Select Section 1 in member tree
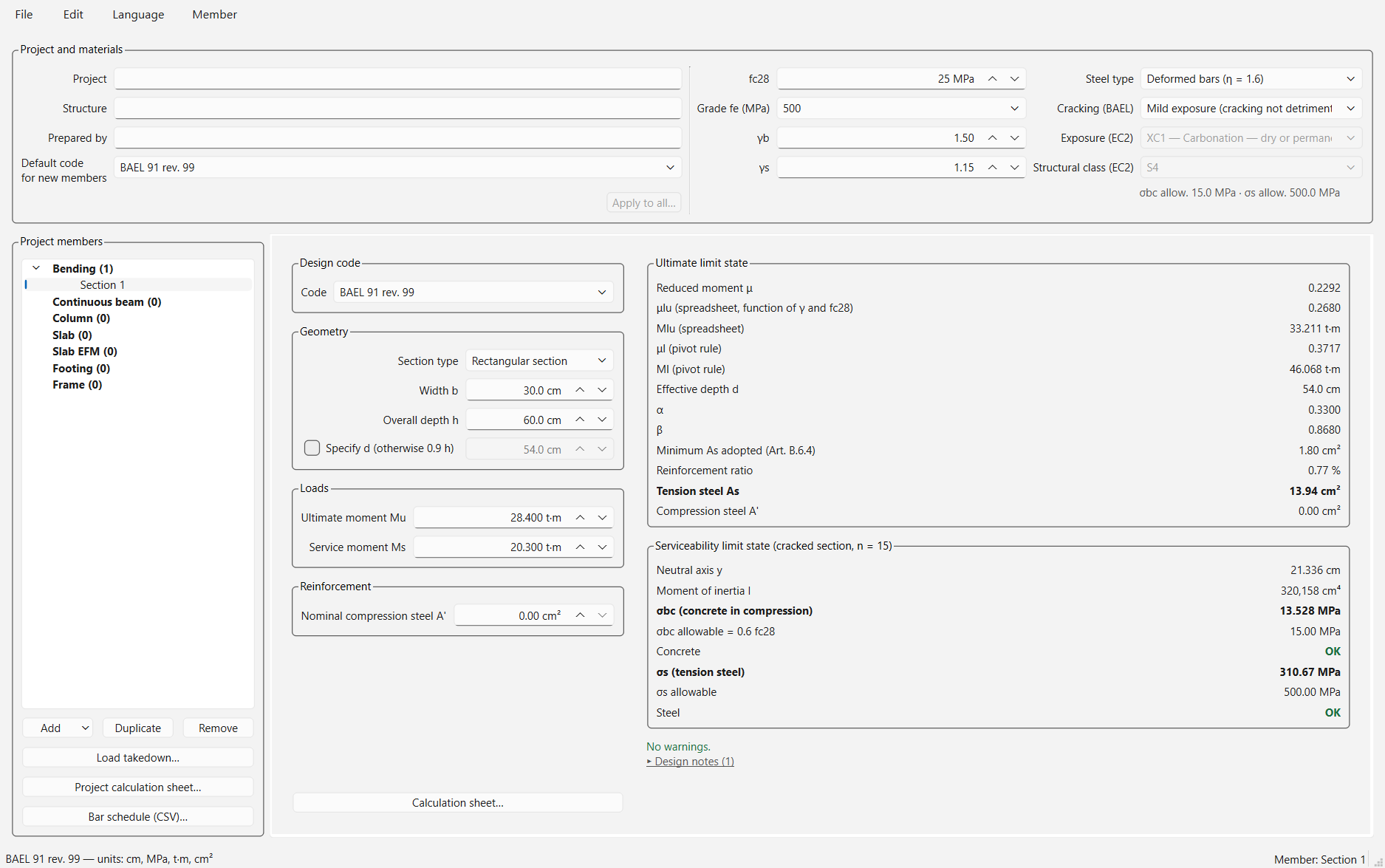 (x=103, y=285)
